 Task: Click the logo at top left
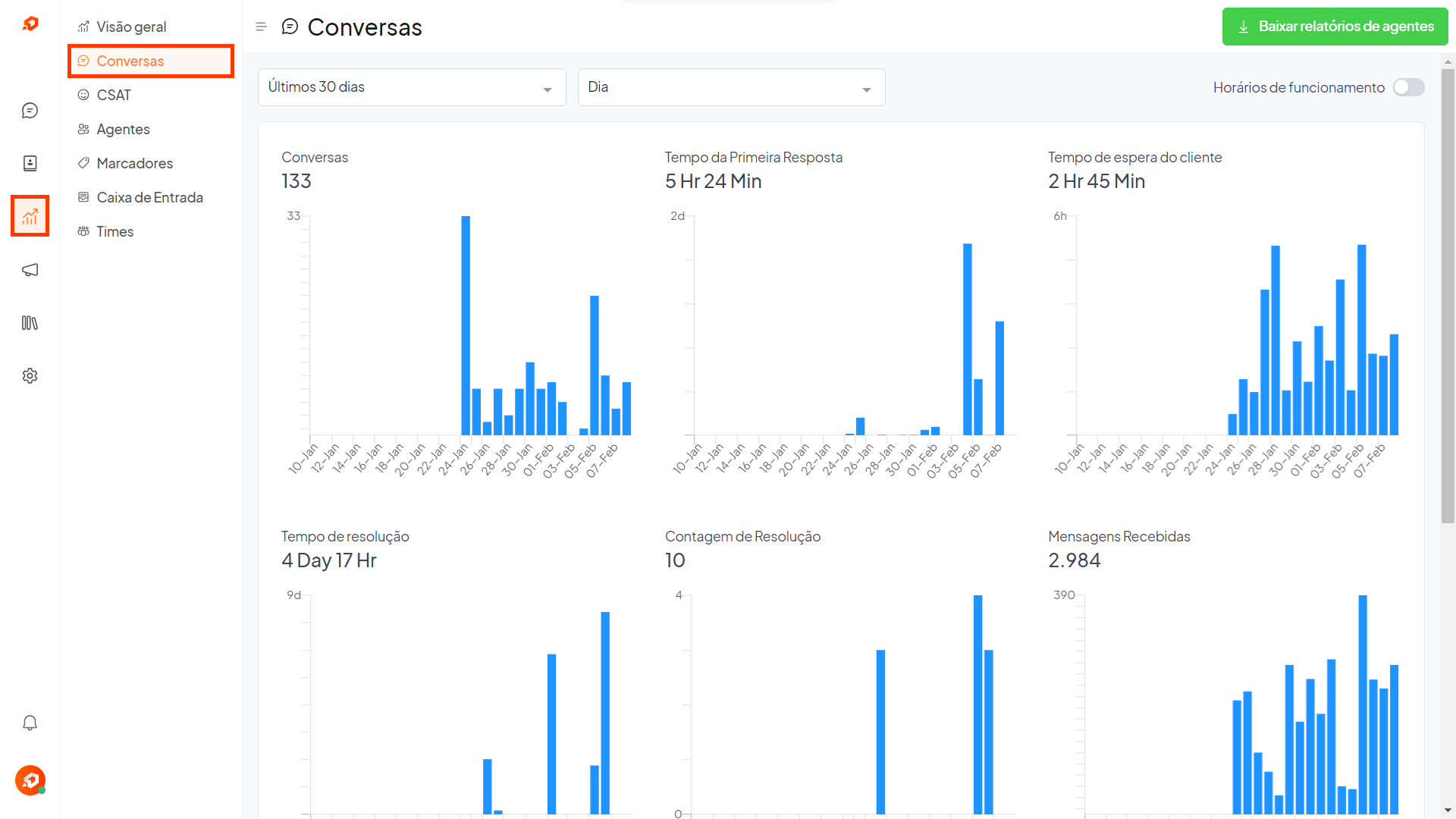(30, 24)
